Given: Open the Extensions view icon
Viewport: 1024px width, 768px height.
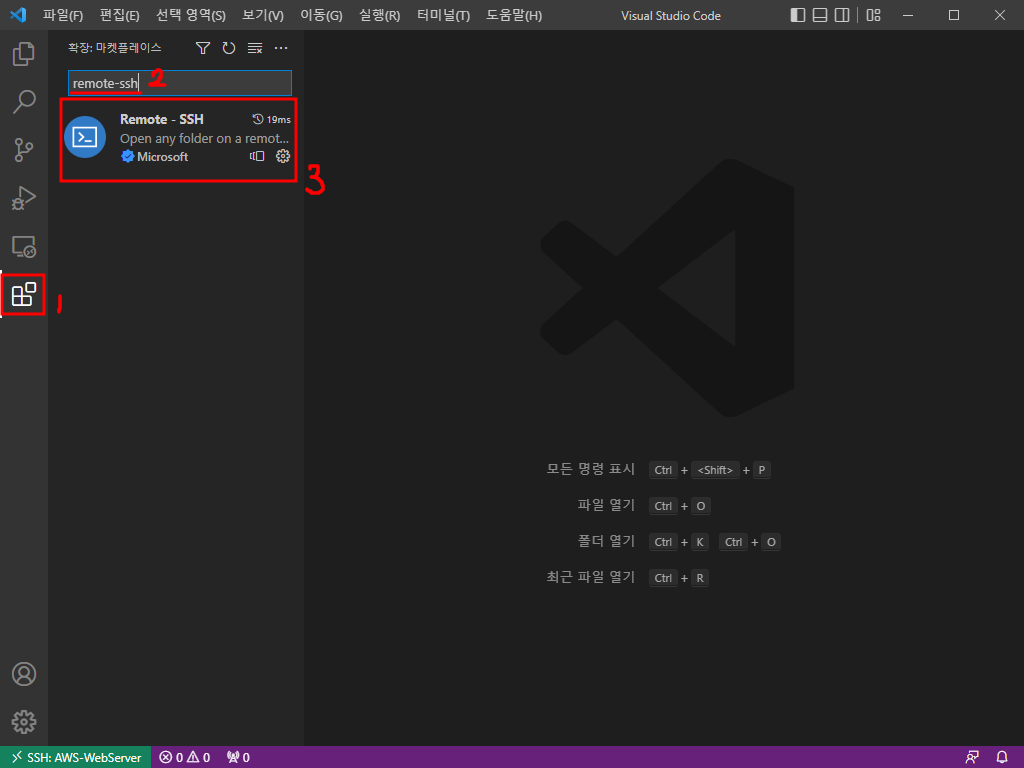Looking at the screenshot, I should tap(24, 295).
